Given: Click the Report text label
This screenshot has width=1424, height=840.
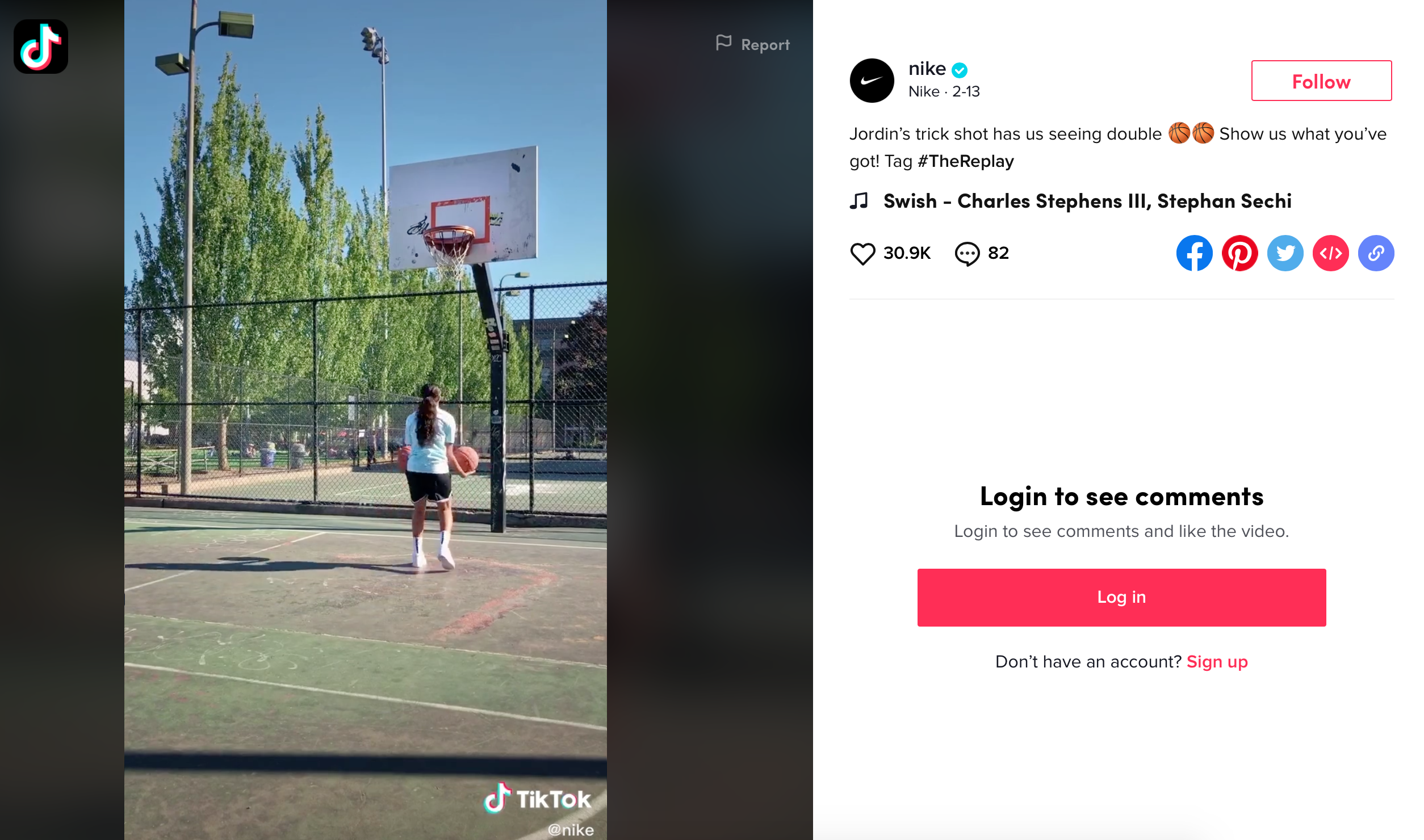Looking at the screenshot, I should click(765, 45).
